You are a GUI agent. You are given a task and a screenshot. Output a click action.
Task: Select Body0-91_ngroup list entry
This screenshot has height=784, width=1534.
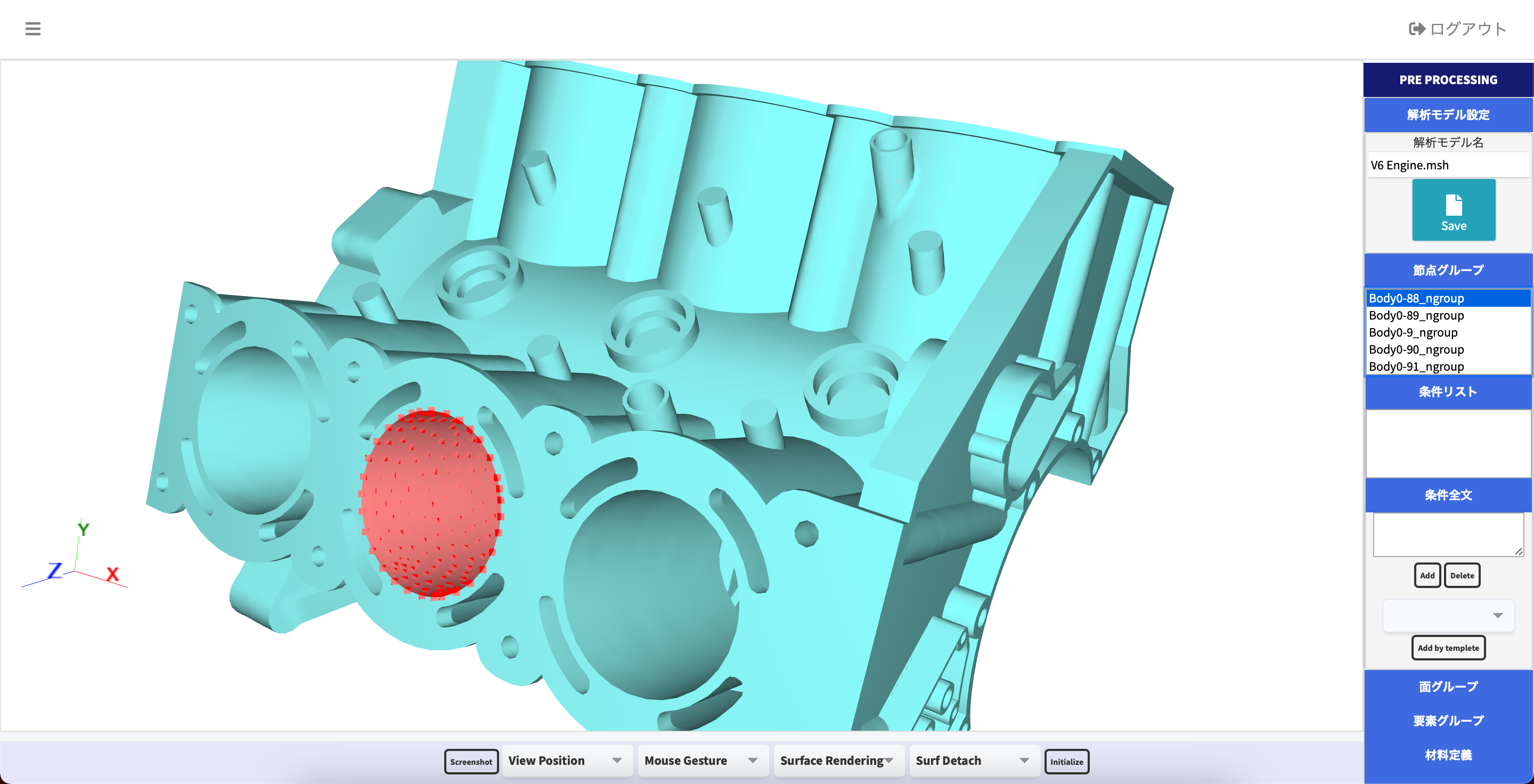[1416, 366]
